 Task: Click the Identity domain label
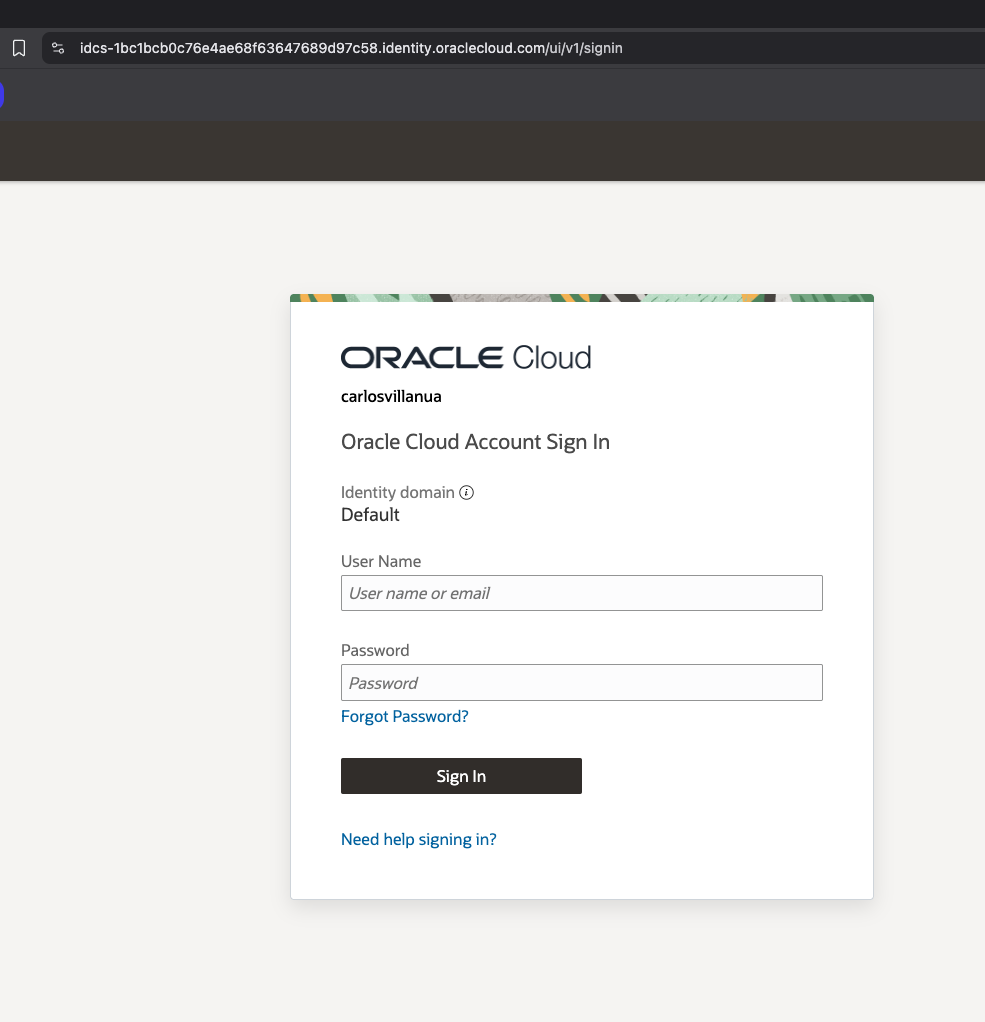pos(398,493)
